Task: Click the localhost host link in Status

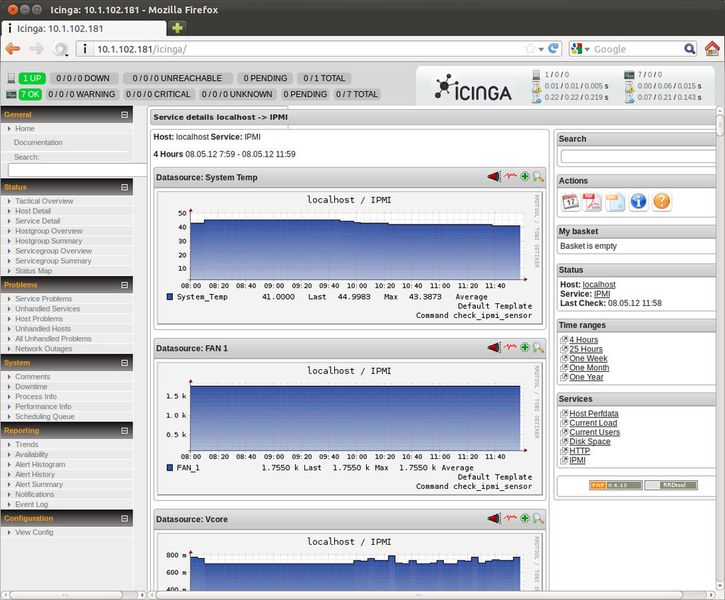Action: pos(599,284)
